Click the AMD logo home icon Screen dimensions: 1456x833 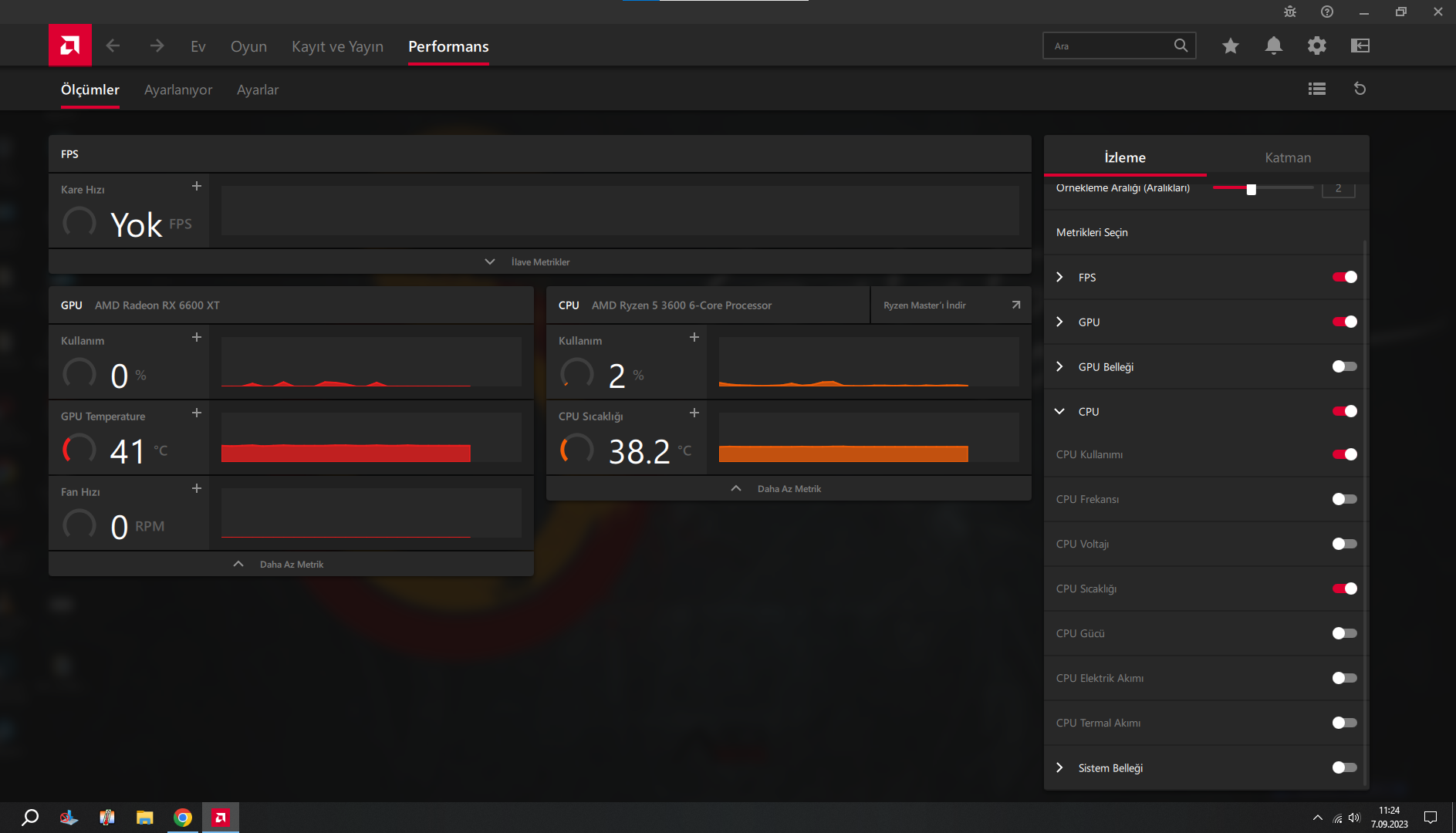[70, 46]
